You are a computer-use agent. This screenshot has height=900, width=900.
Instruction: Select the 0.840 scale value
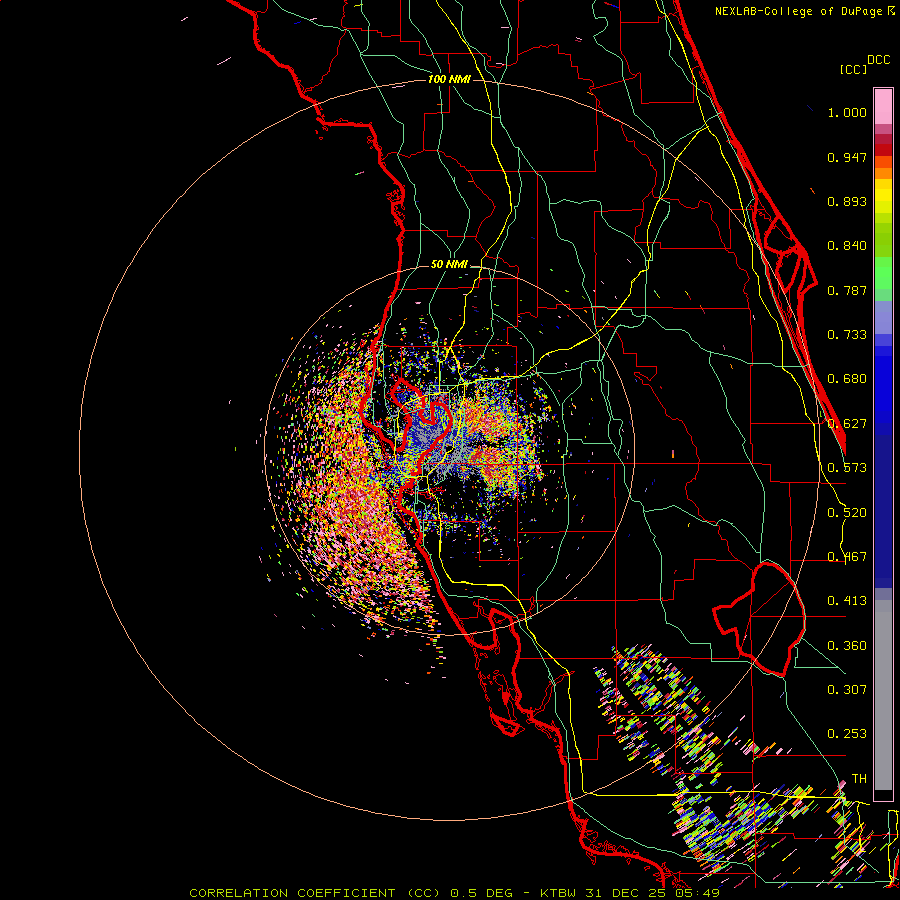(x=847, y=246)
